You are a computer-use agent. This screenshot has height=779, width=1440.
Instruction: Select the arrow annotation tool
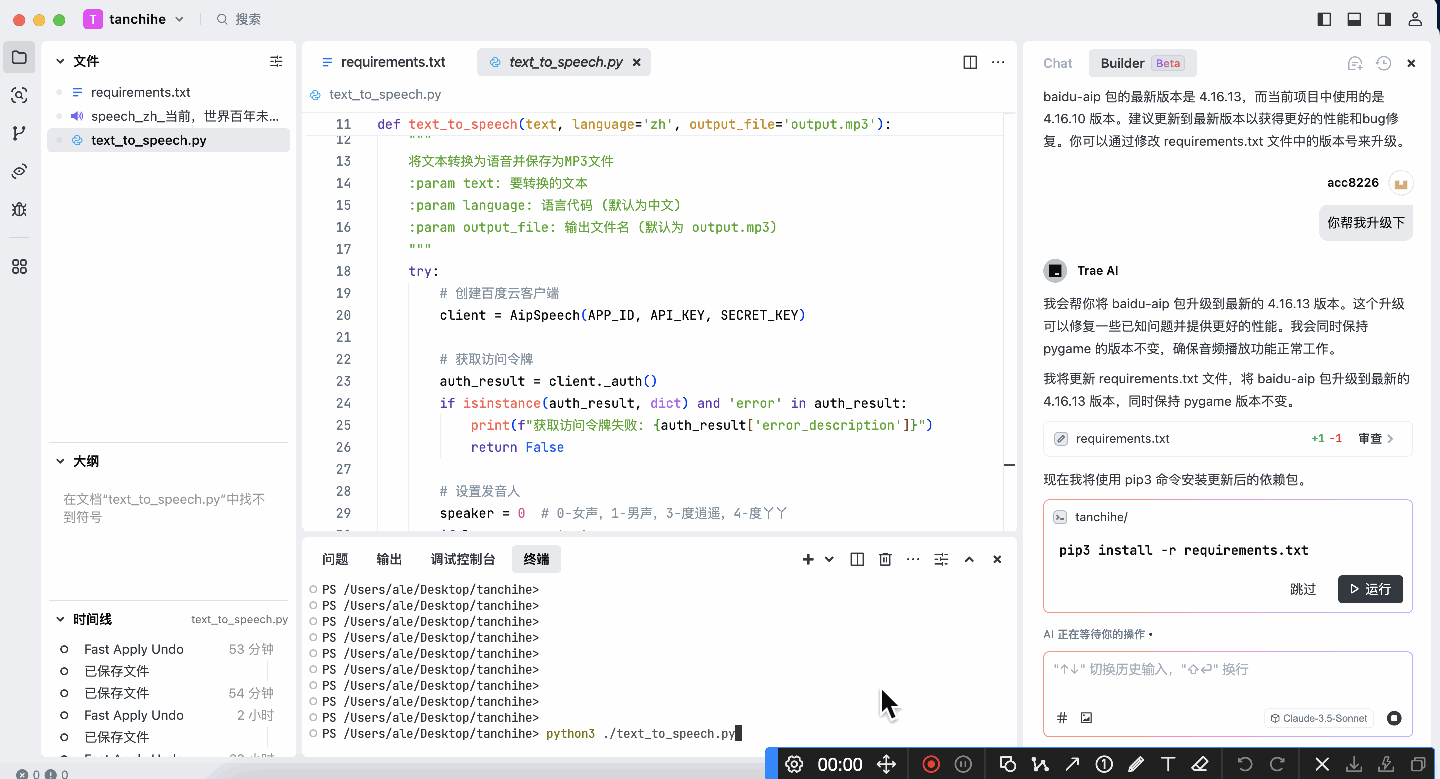click(1072, 764)
